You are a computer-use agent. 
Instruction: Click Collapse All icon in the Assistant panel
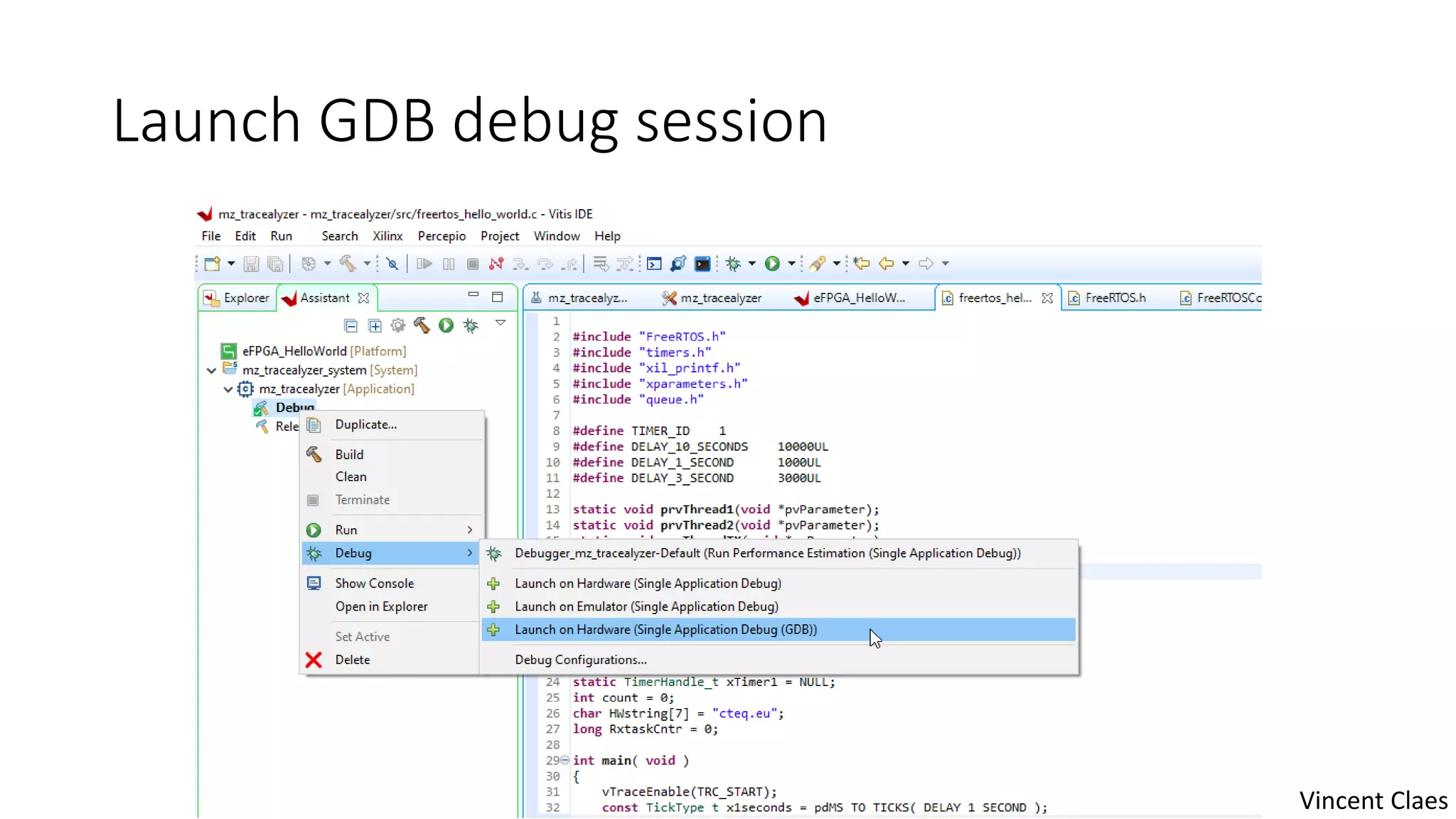pos(350,326)
